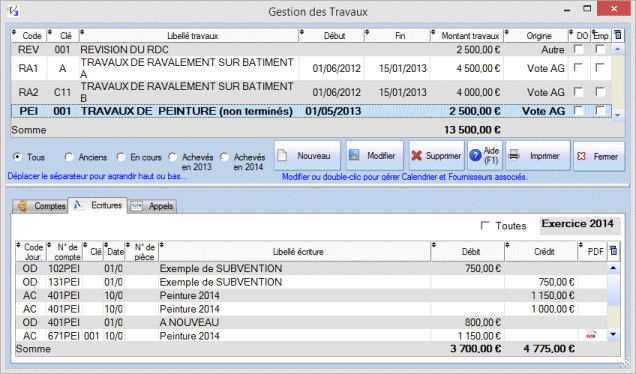This screenshot has width=636, height=374.
Task: Sort by the Montant travaux header
Action: coord(467,36)
